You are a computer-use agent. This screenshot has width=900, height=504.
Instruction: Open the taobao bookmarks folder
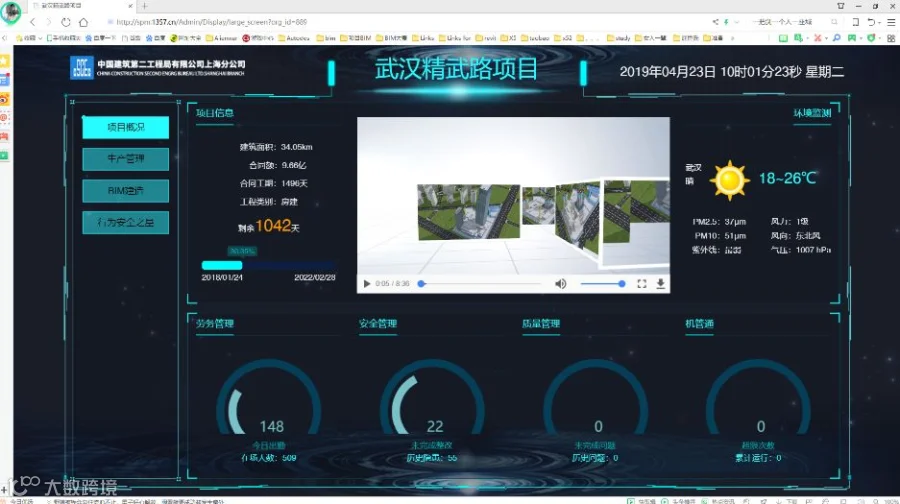click(535, 38)
